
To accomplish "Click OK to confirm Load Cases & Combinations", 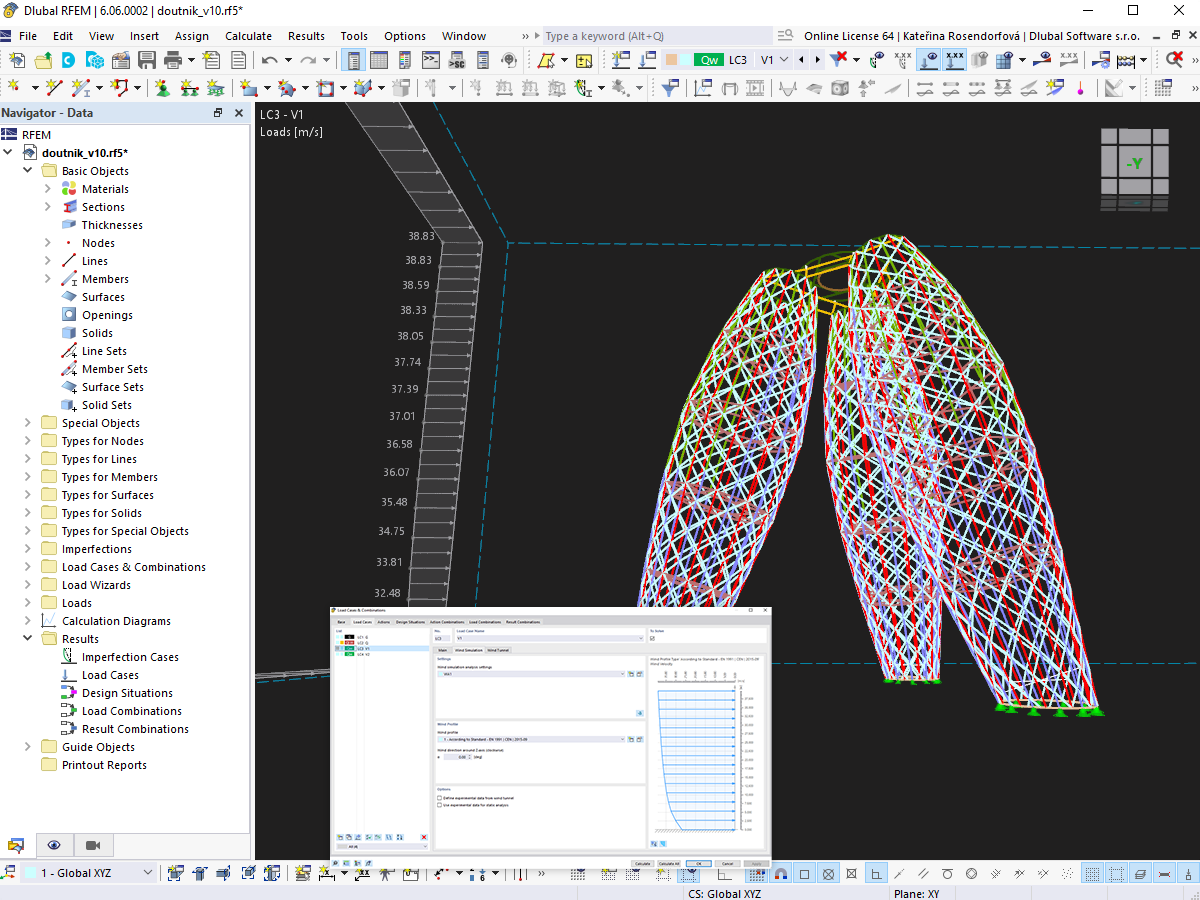I will [x=698, y=863].
